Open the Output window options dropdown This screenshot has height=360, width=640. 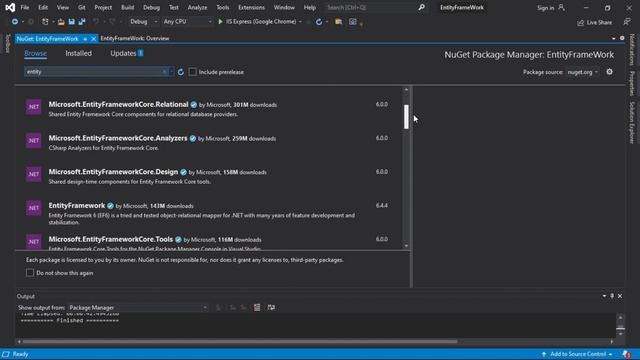pyautogui.click(x=604, y=296)
